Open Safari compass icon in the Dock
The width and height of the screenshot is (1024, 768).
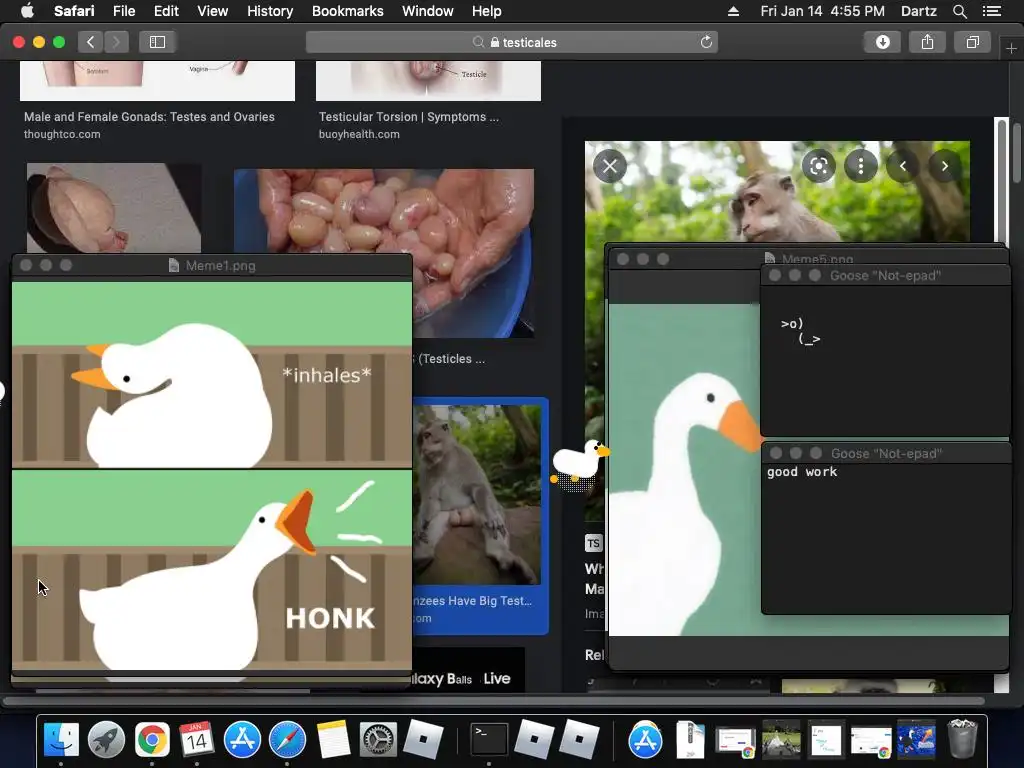pyautogui.click(x=287, y=740)
